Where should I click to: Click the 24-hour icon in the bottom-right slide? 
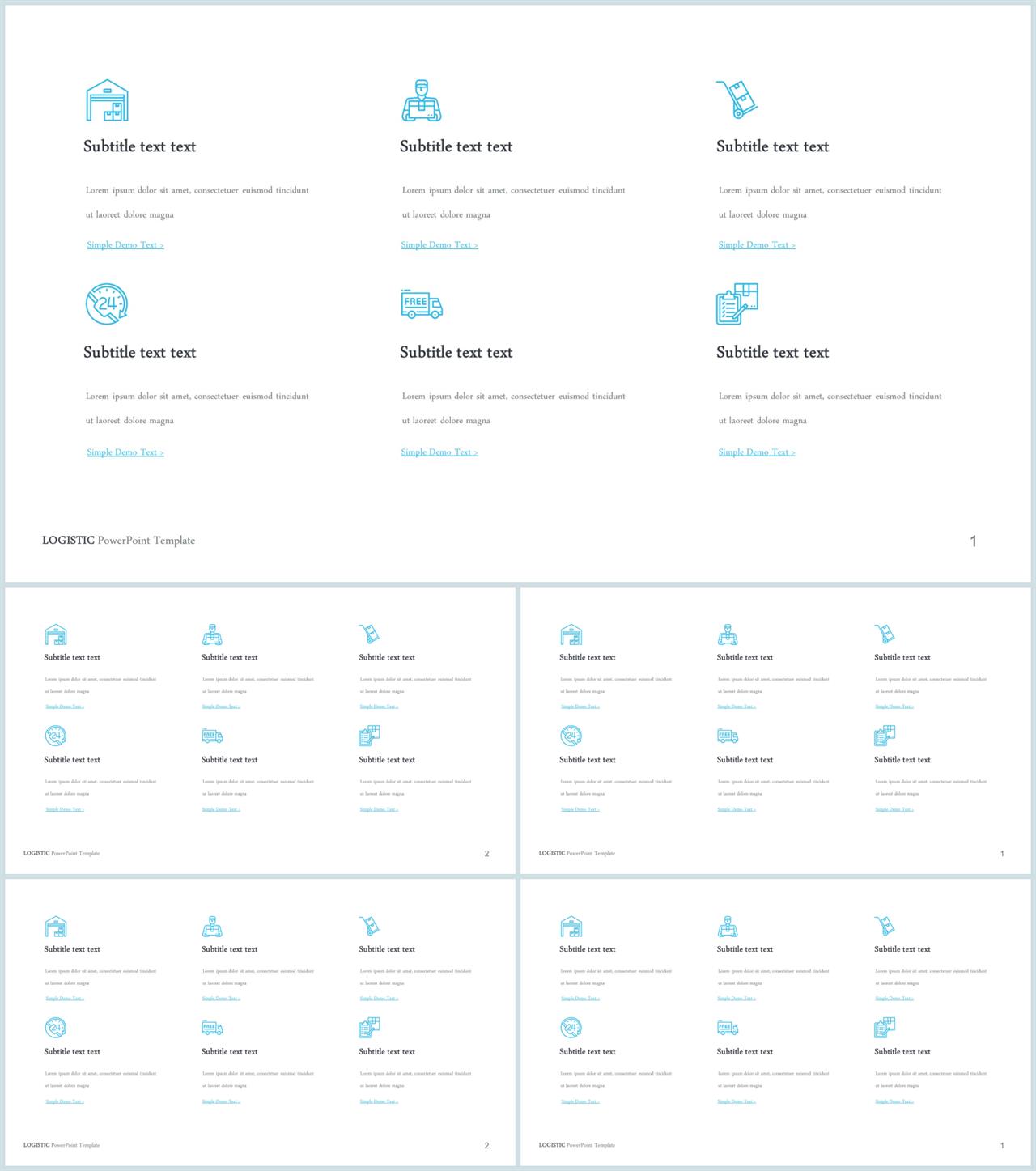pos(571,1028)
